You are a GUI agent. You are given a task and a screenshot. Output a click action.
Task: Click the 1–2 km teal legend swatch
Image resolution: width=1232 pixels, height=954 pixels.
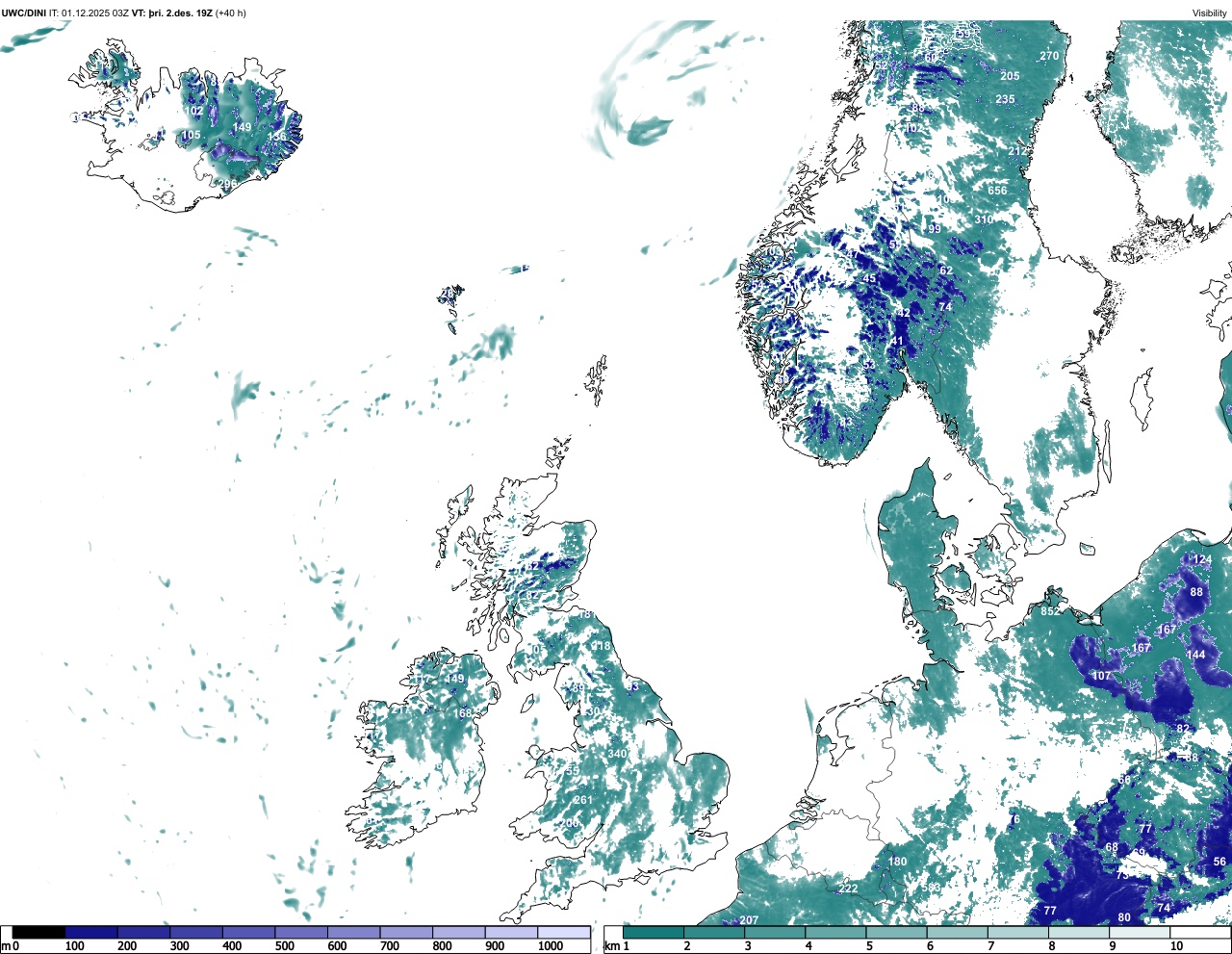coord(654,933)
